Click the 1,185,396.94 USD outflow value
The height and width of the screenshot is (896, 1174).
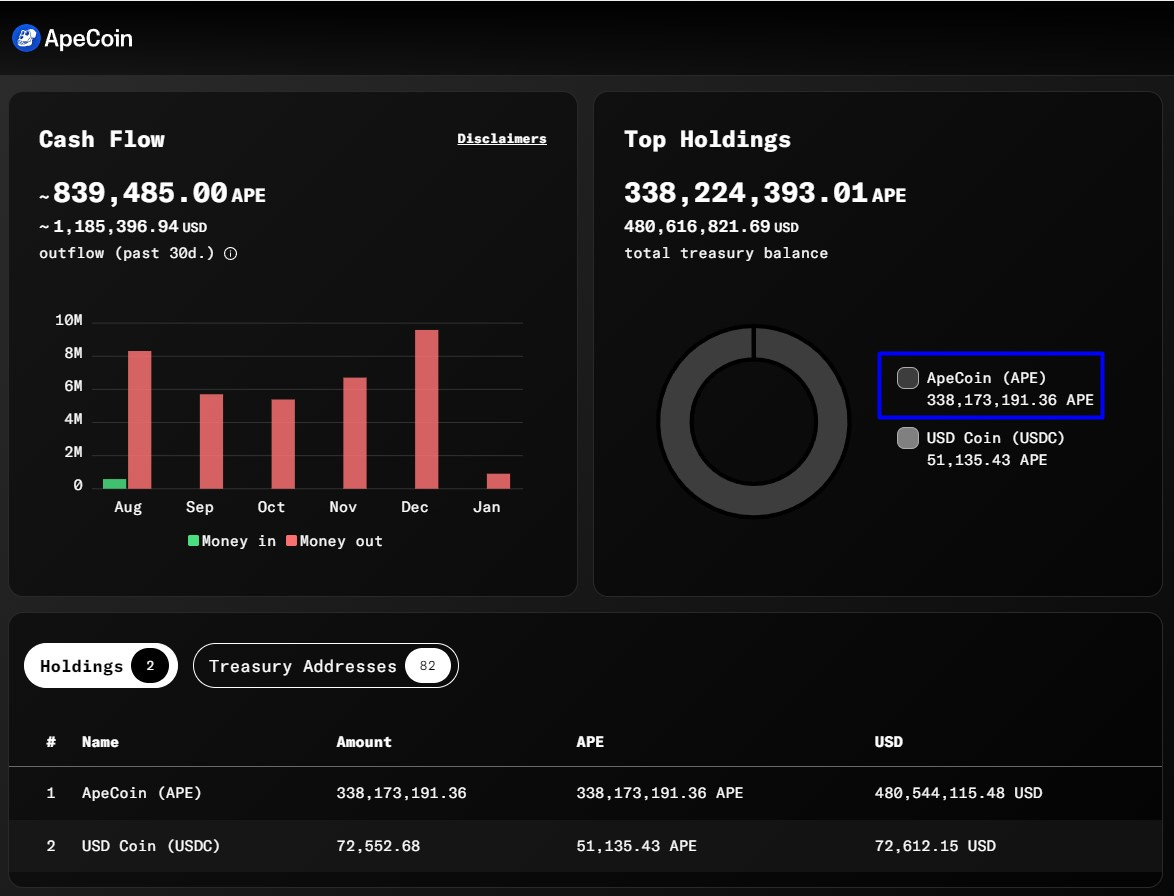pyautogui.click(x=123, y=226)
